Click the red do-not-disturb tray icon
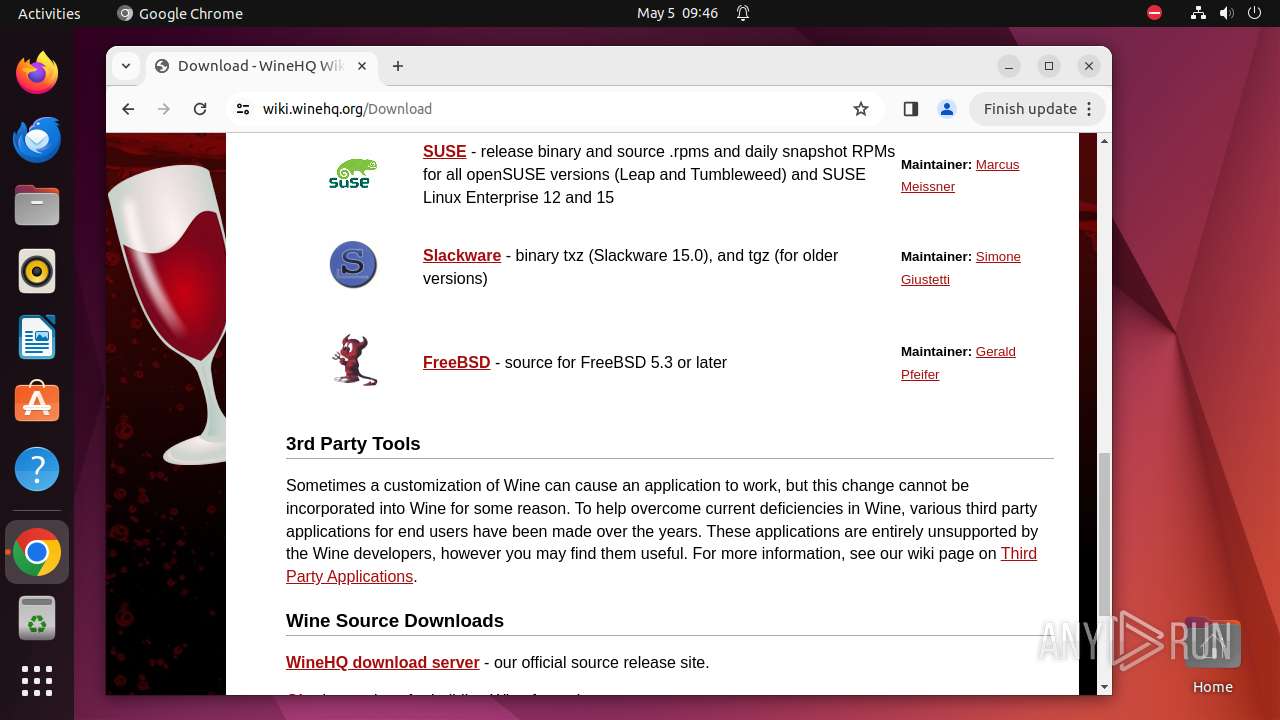1280x720 pixels. coord(1155,13)
